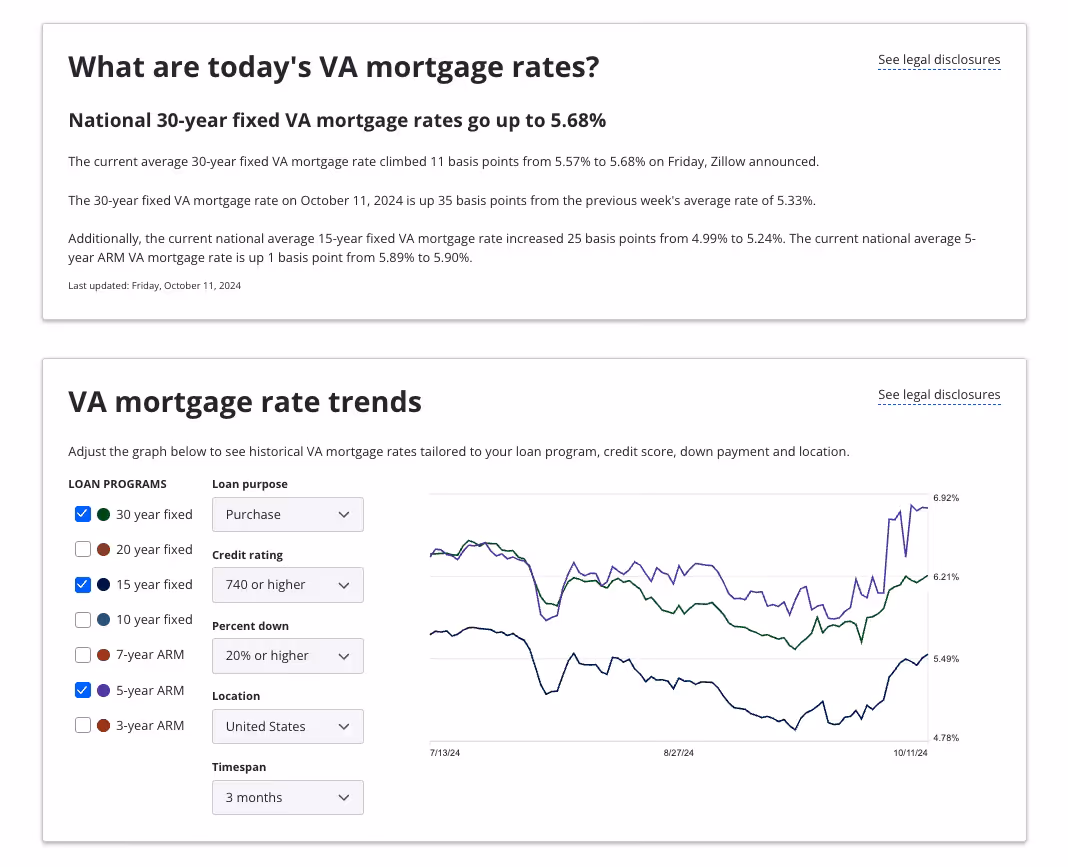Click the 10/11/24 date on chart axis
The height and width of the screenshot is (867, 1068).
pyautogui.click(x=911, y=753)
